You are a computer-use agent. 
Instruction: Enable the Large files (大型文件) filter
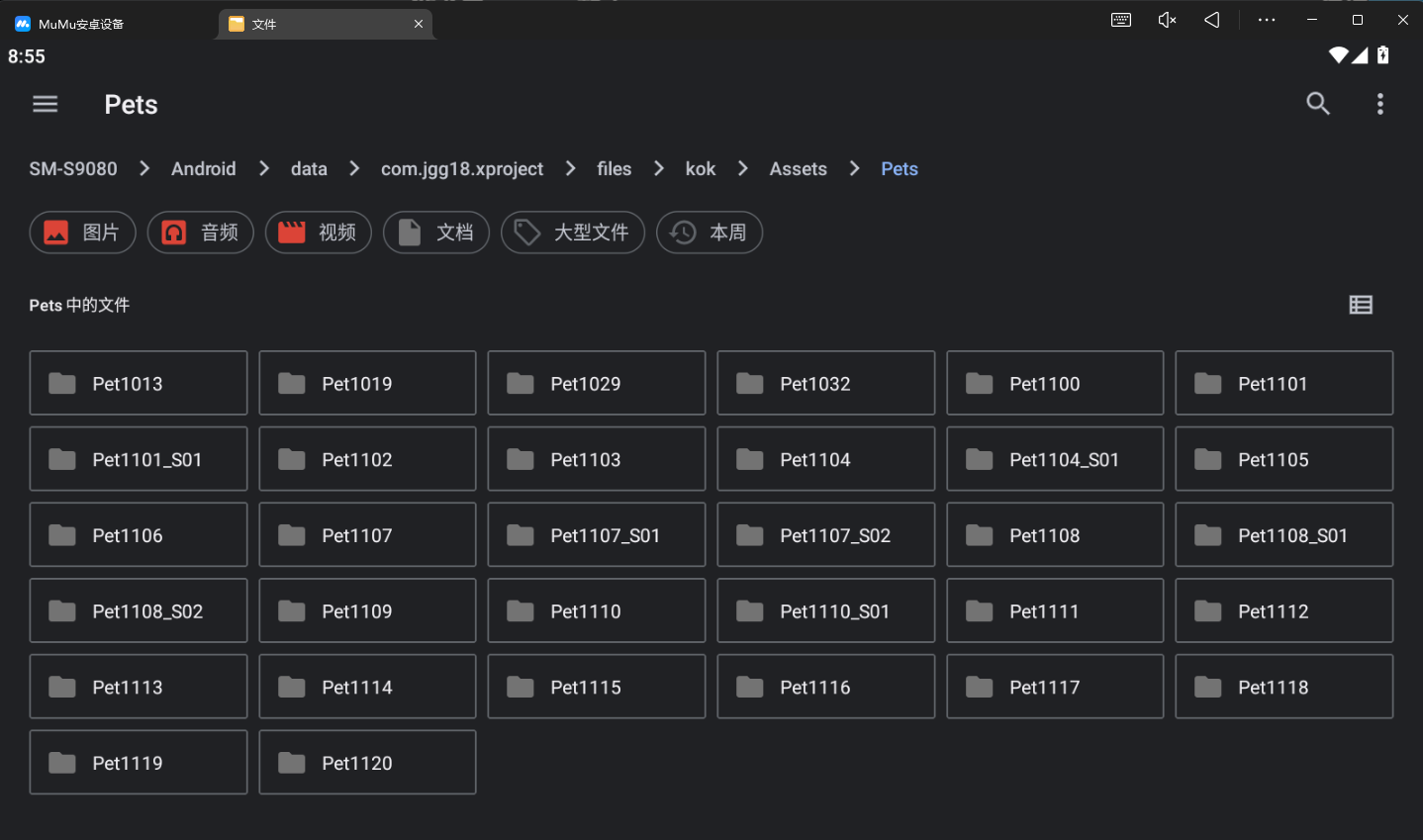[x=573, y=233]
